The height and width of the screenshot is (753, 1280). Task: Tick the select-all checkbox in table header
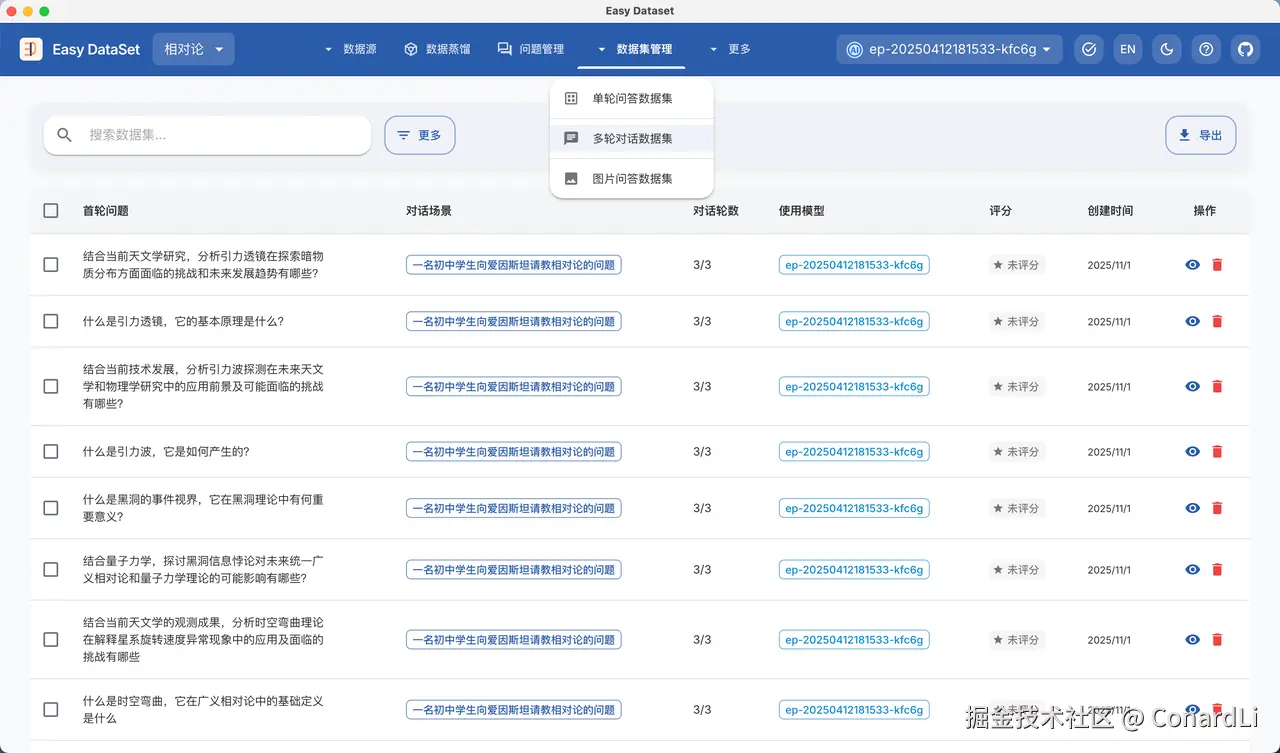pos(51,211)
